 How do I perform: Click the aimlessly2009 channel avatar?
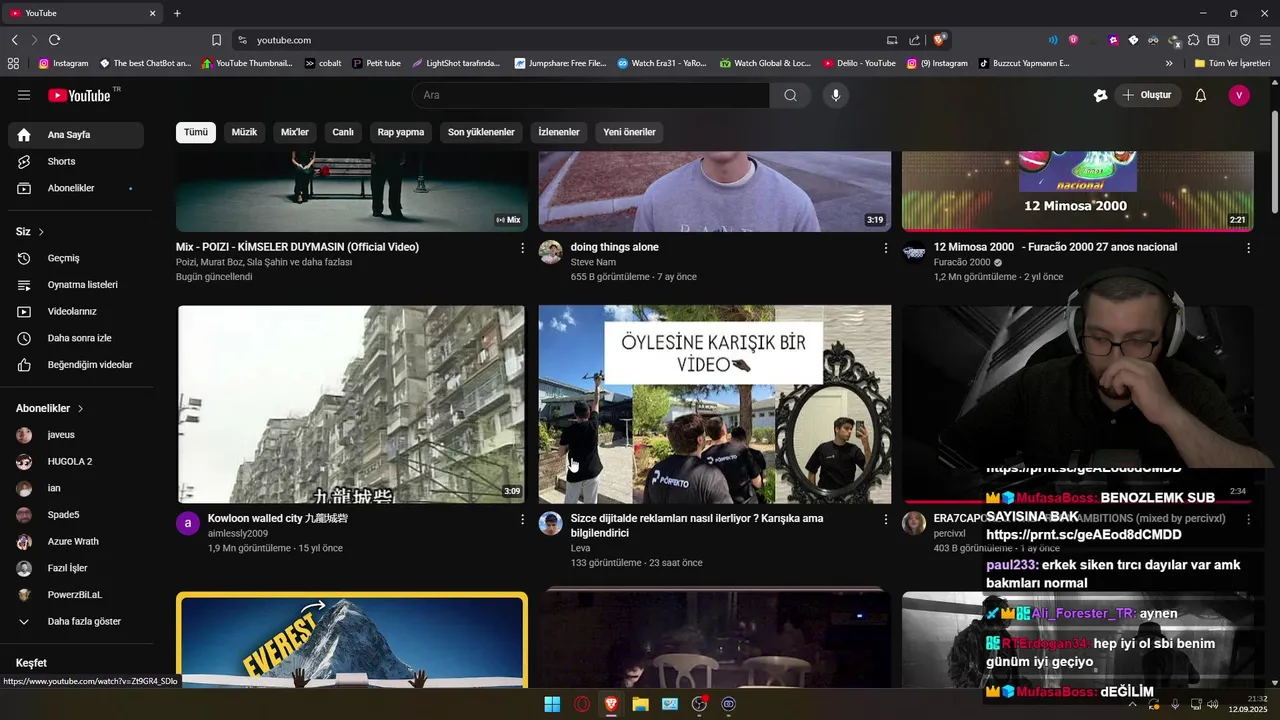coord(188,523)
